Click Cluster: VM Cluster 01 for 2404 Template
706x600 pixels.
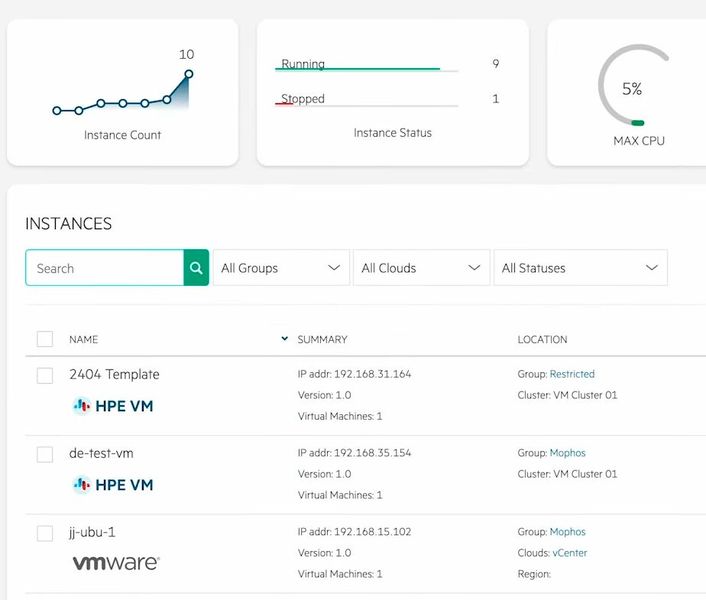click(x=567, y=395)
